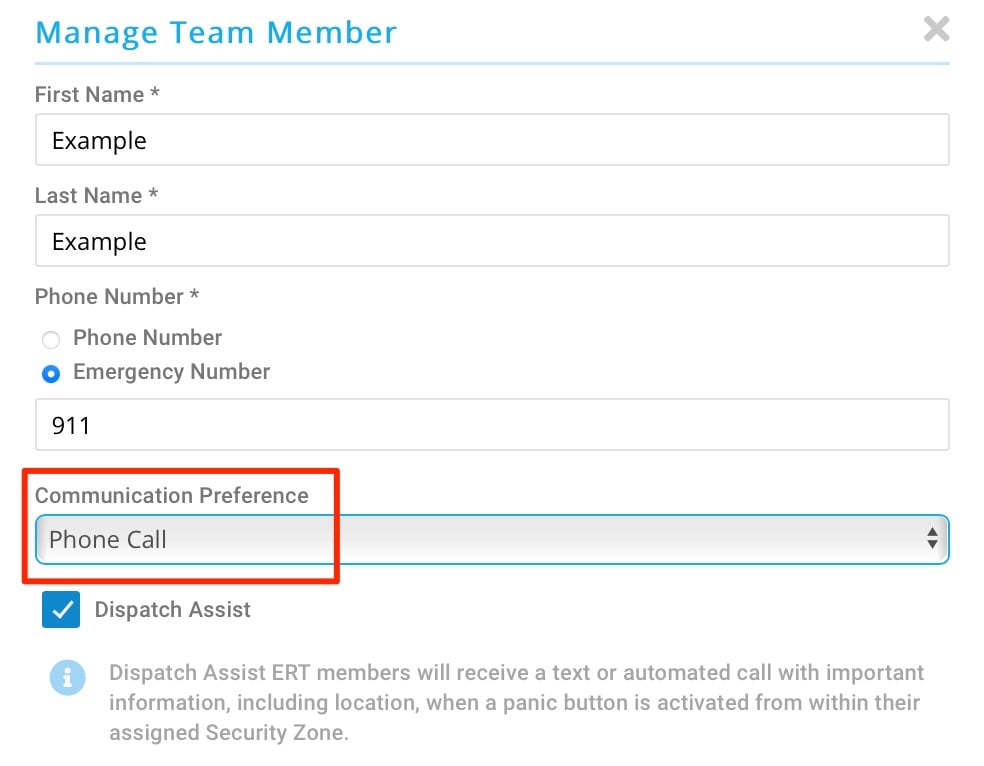Click the number field containing 911

pos(491,425)
